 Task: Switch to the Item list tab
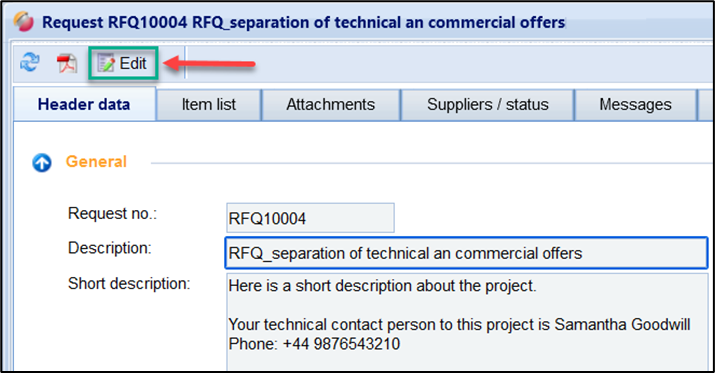pos(209,104)
